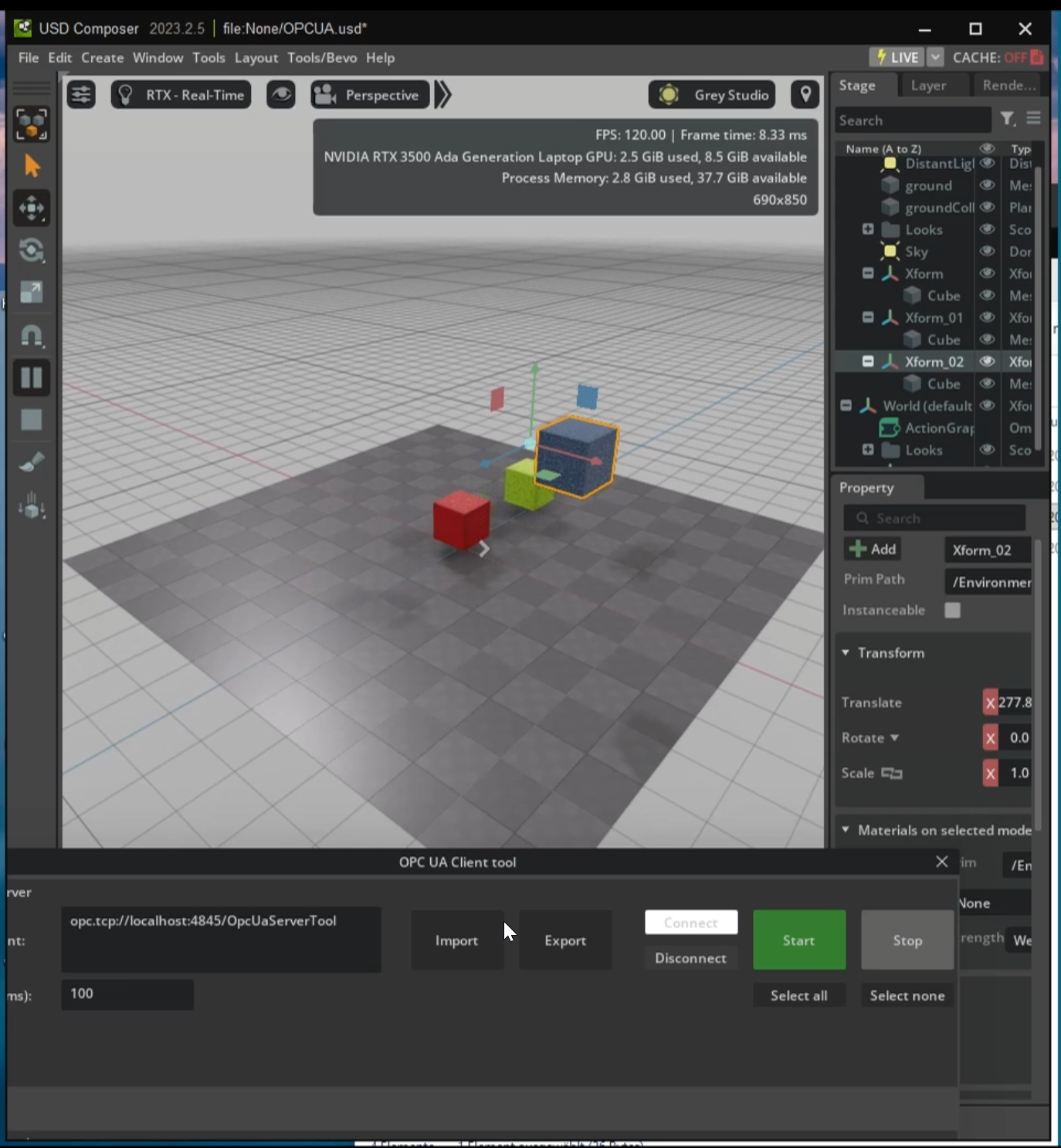This screenshot has width=1061, height=1148.
Task: Click the Disconnect button
Action: coord(691,958)
